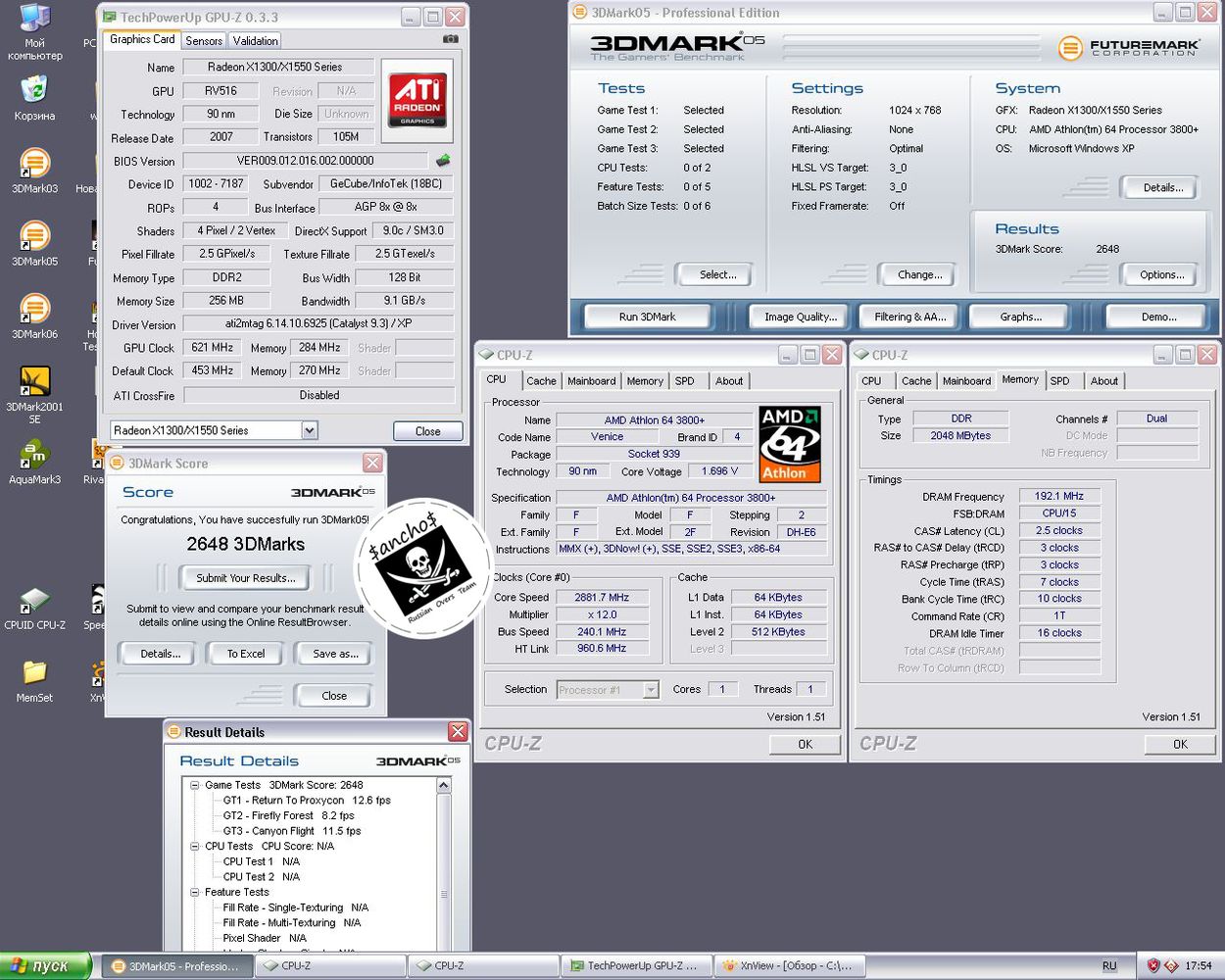
Task: Open My Computer (Мой компьютер) icon
Action: (x=34, y=31)
